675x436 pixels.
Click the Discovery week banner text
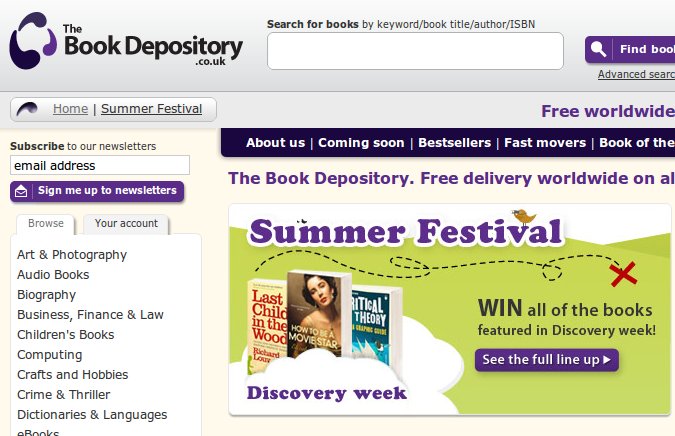pyautogui.click(x=327, y=393)
